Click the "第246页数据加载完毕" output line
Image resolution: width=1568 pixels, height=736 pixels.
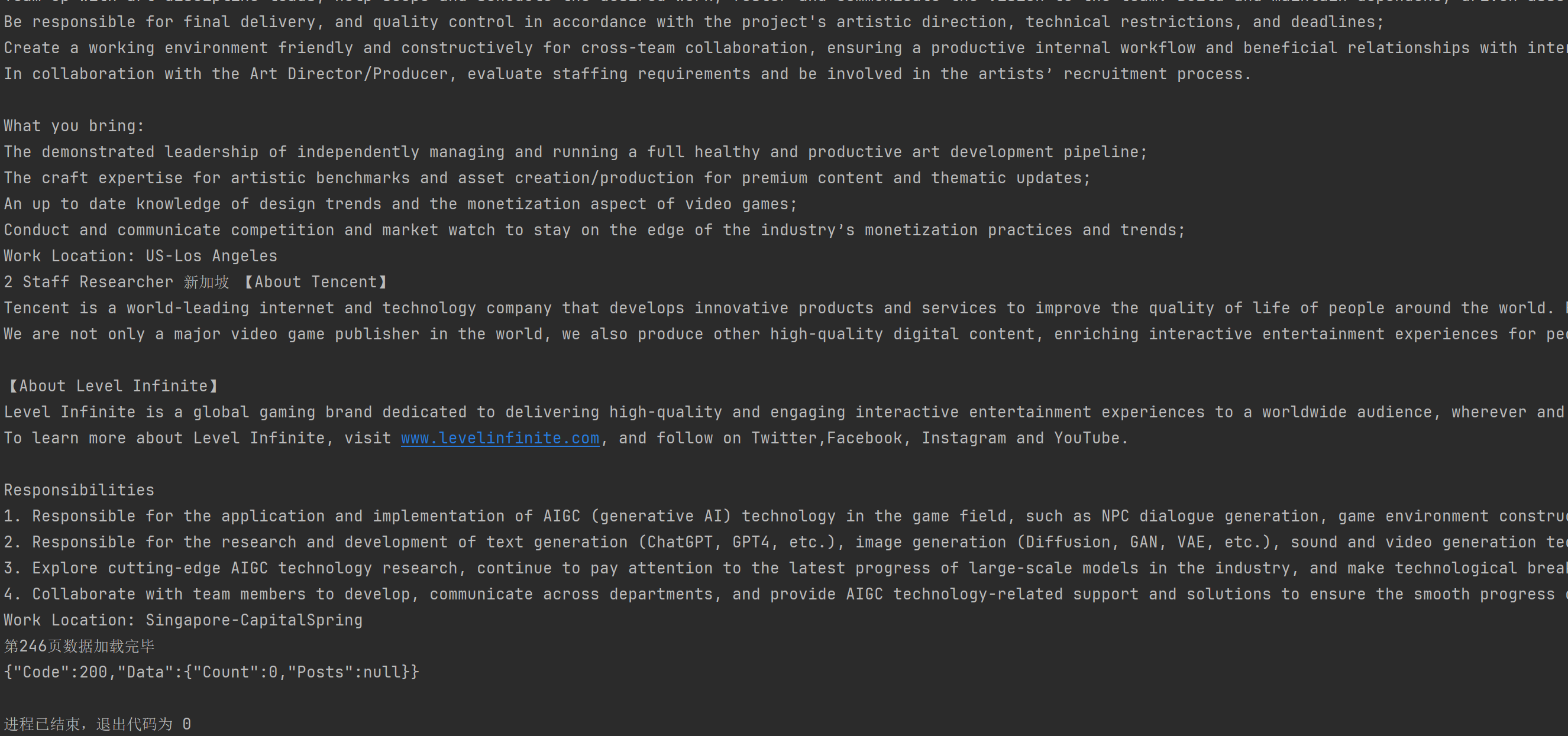(x=79, y=647)
